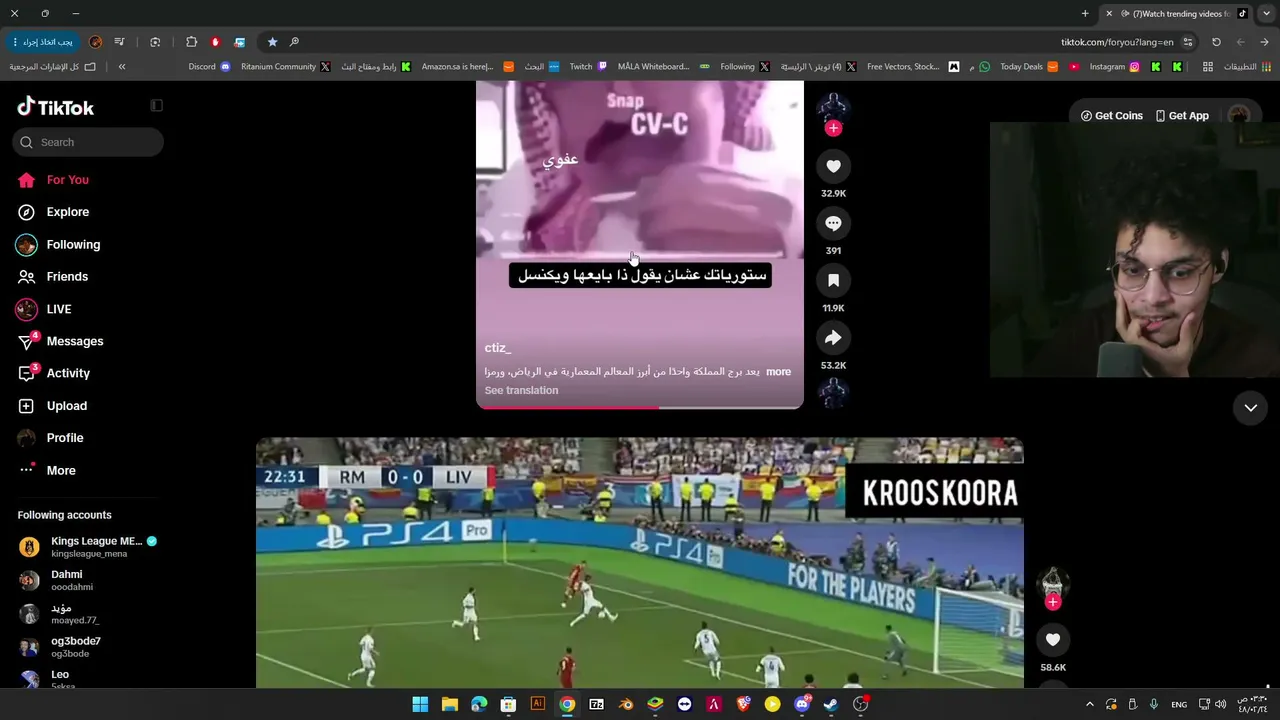Open the Instagram bookmark
Screen dimensions: 1280x720
[1114, 67]
